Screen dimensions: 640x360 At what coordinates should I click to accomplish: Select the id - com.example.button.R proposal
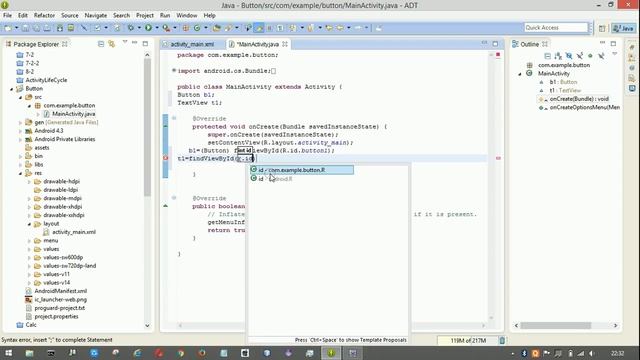[x=302, y=170]
